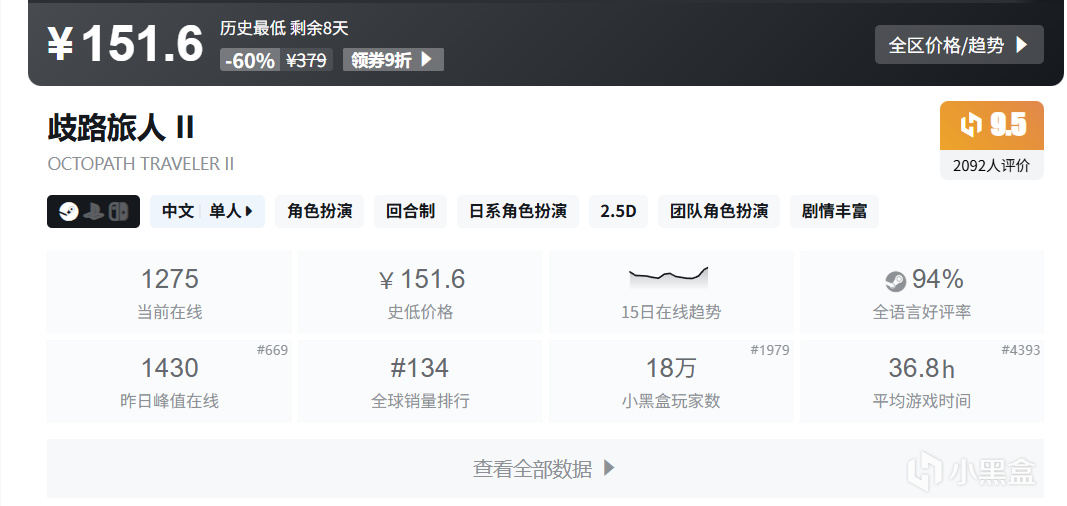The height and width of the screenshot is (506, 1067).
Task: Select the PlayStation platform icon
Action: (93, 212)
